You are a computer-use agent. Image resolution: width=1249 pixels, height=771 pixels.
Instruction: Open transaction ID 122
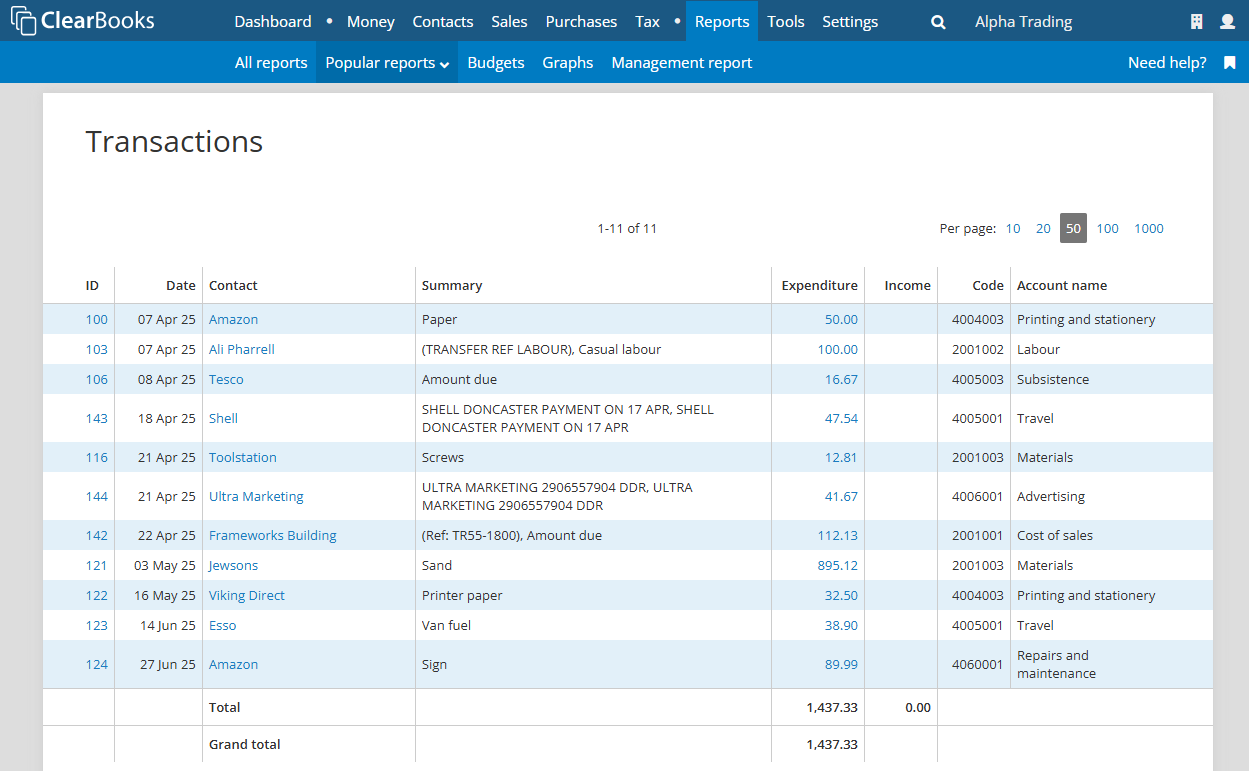point(96,596)
